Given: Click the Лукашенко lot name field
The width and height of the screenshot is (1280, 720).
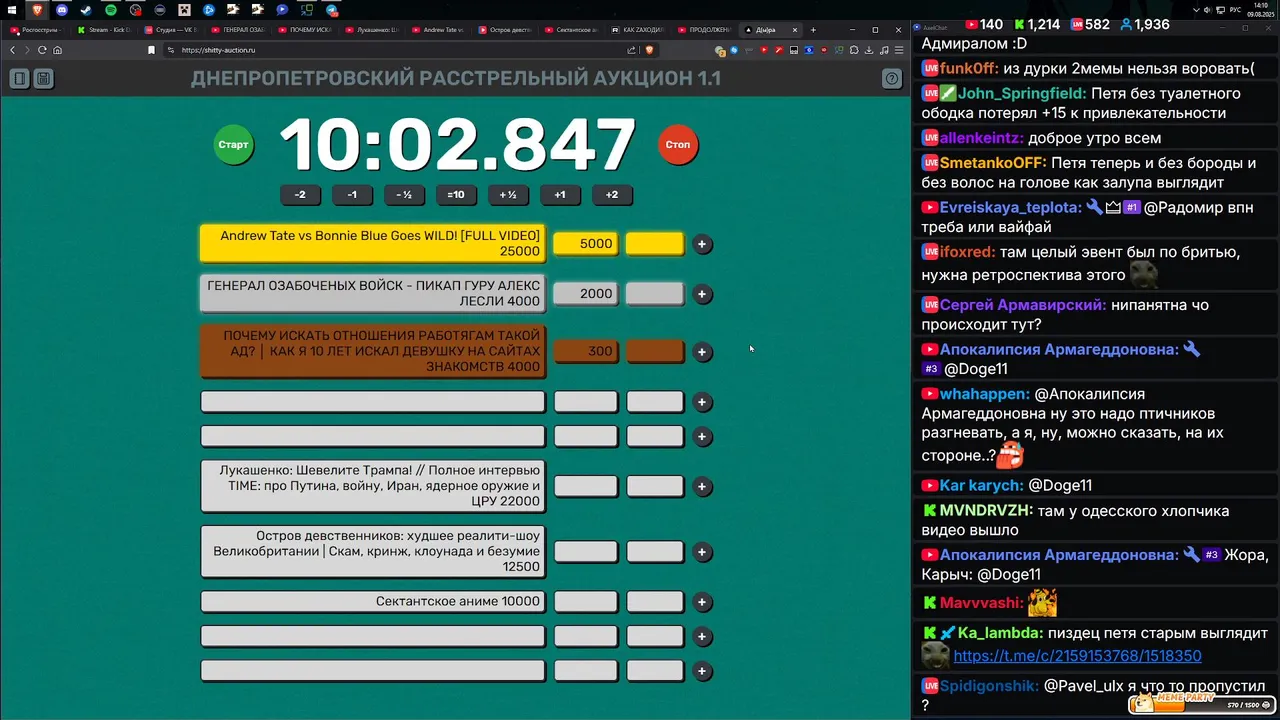Looking at the screenshot, I should point(373,487).
